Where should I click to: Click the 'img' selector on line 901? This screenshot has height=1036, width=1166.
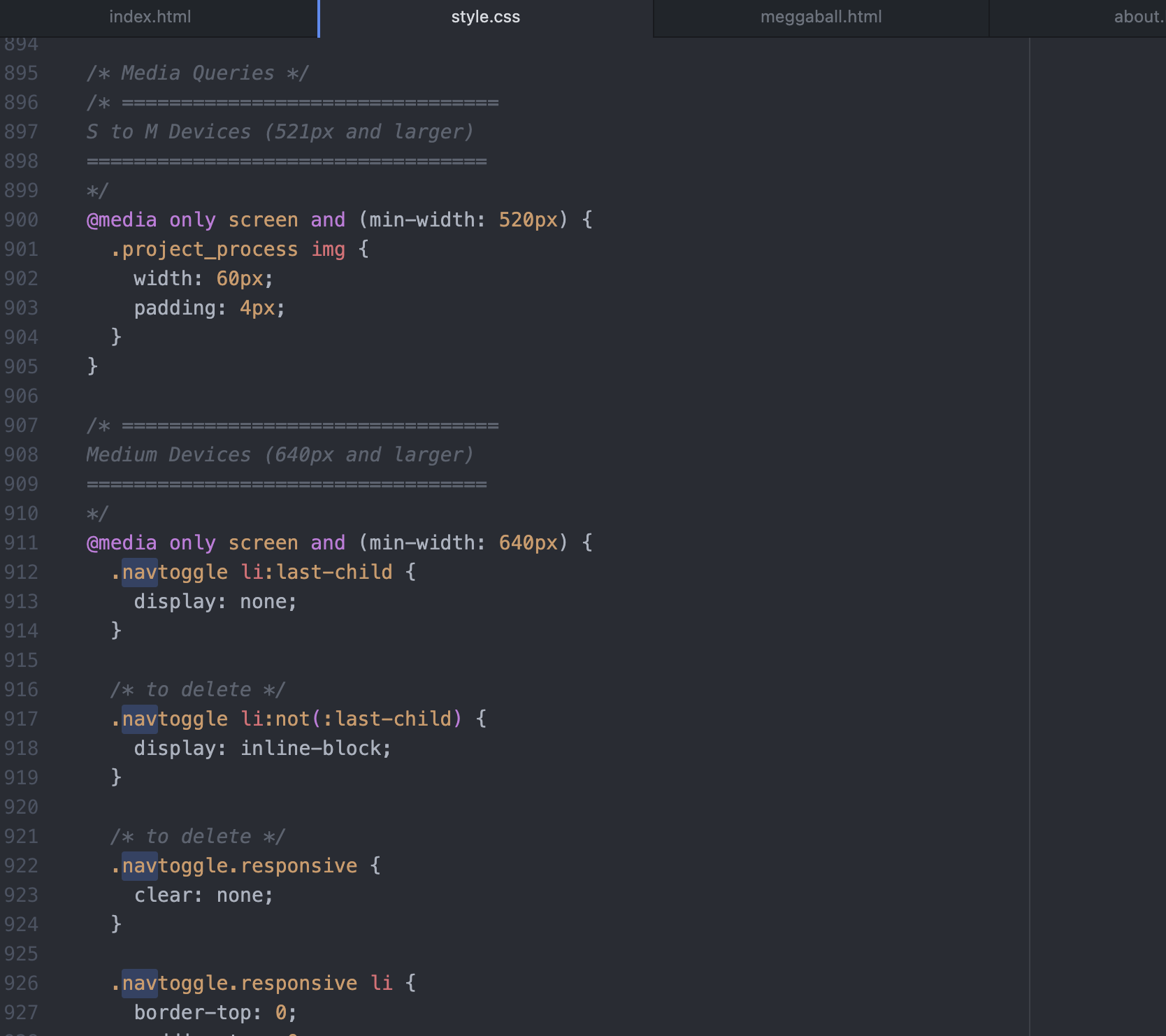328,250
